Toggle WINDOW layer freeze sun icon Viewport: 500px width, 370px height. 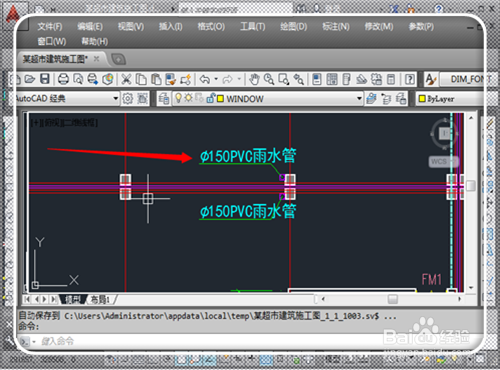(189, 98)
